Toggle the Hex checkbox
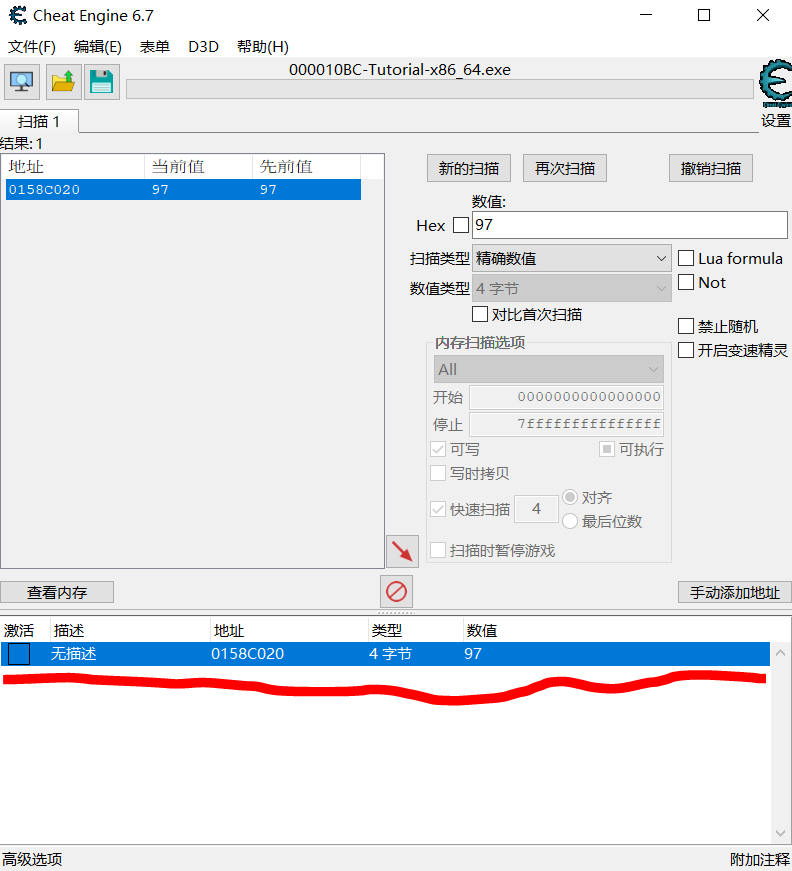Viewport: 792px width, 871px height. click(x=461, y=225)
